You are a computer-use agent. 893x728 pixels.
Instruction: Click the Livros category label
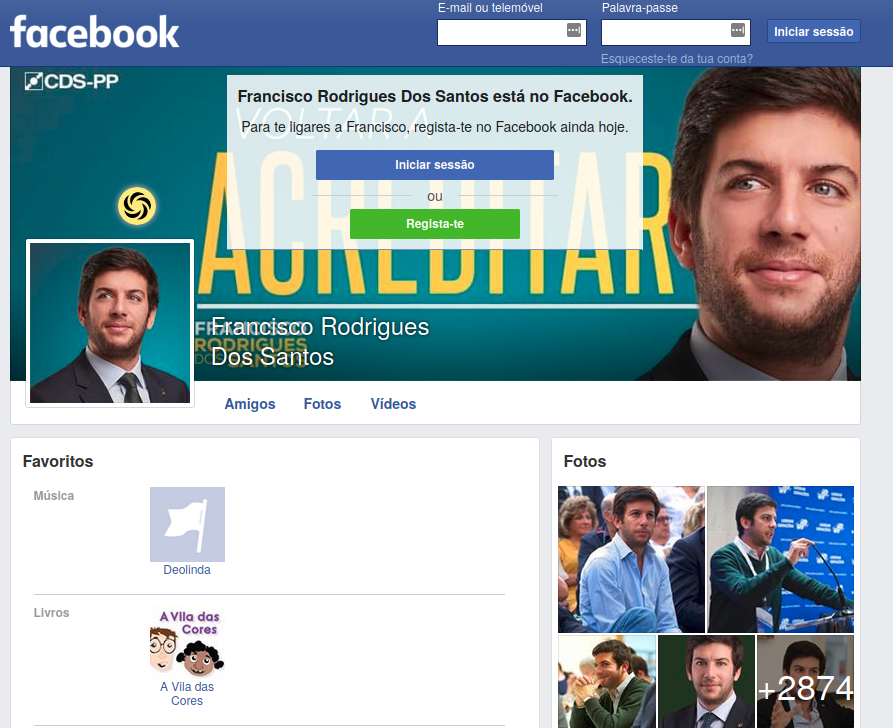click(x=51, y=613)
